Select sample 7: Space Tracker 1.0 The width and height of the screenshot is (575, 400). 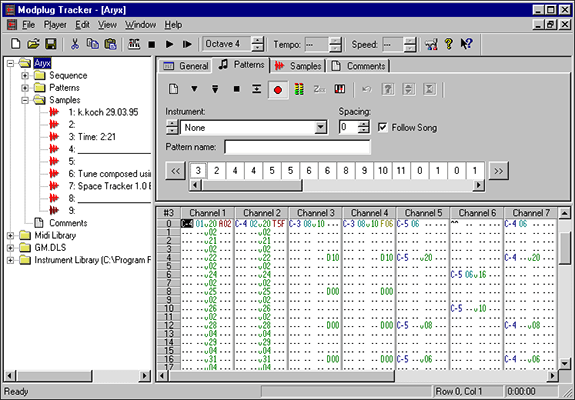pyautogui.click(x=110, y=186)
